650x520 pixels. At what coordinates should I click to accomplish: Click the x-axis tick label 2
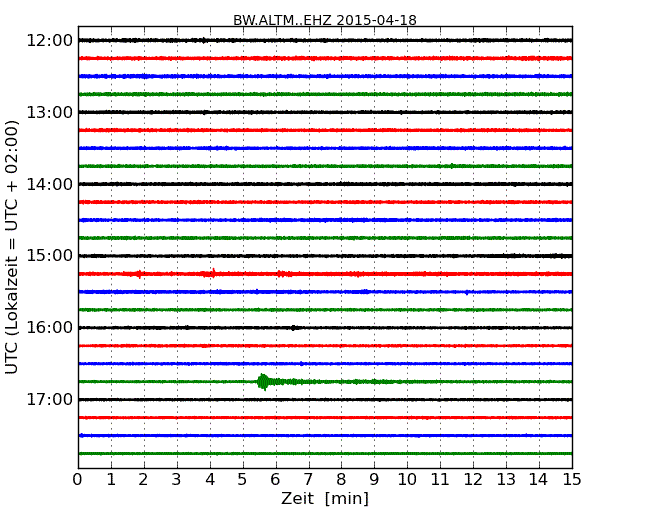point(143,480)
